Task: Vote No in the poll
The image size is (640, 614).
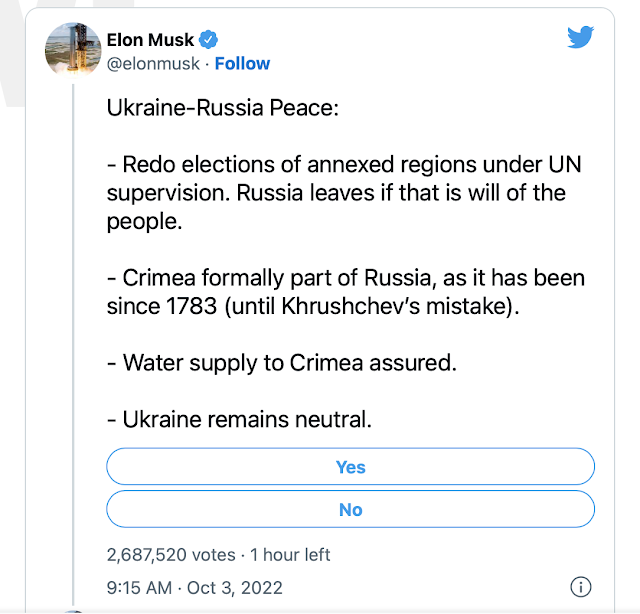Action: (x=350, y=510)
